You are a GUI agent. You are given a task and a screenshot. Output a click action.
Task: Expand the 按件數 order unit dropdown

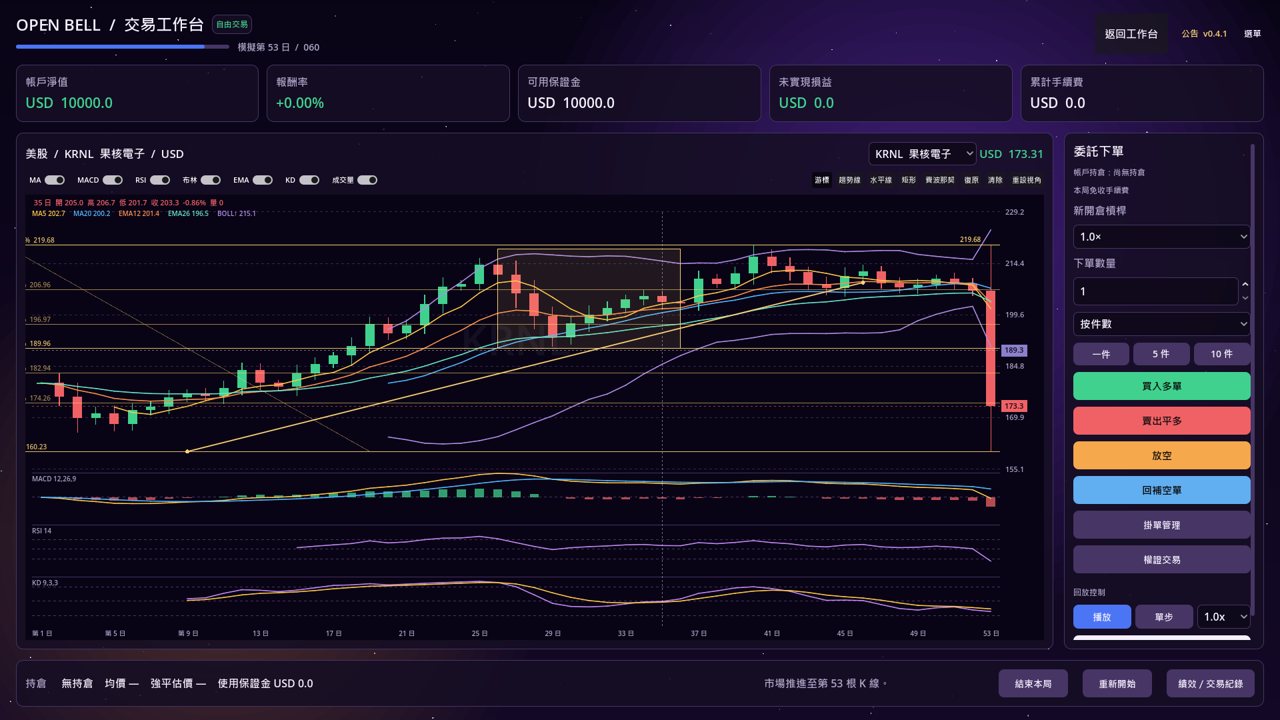[1162, 324]
